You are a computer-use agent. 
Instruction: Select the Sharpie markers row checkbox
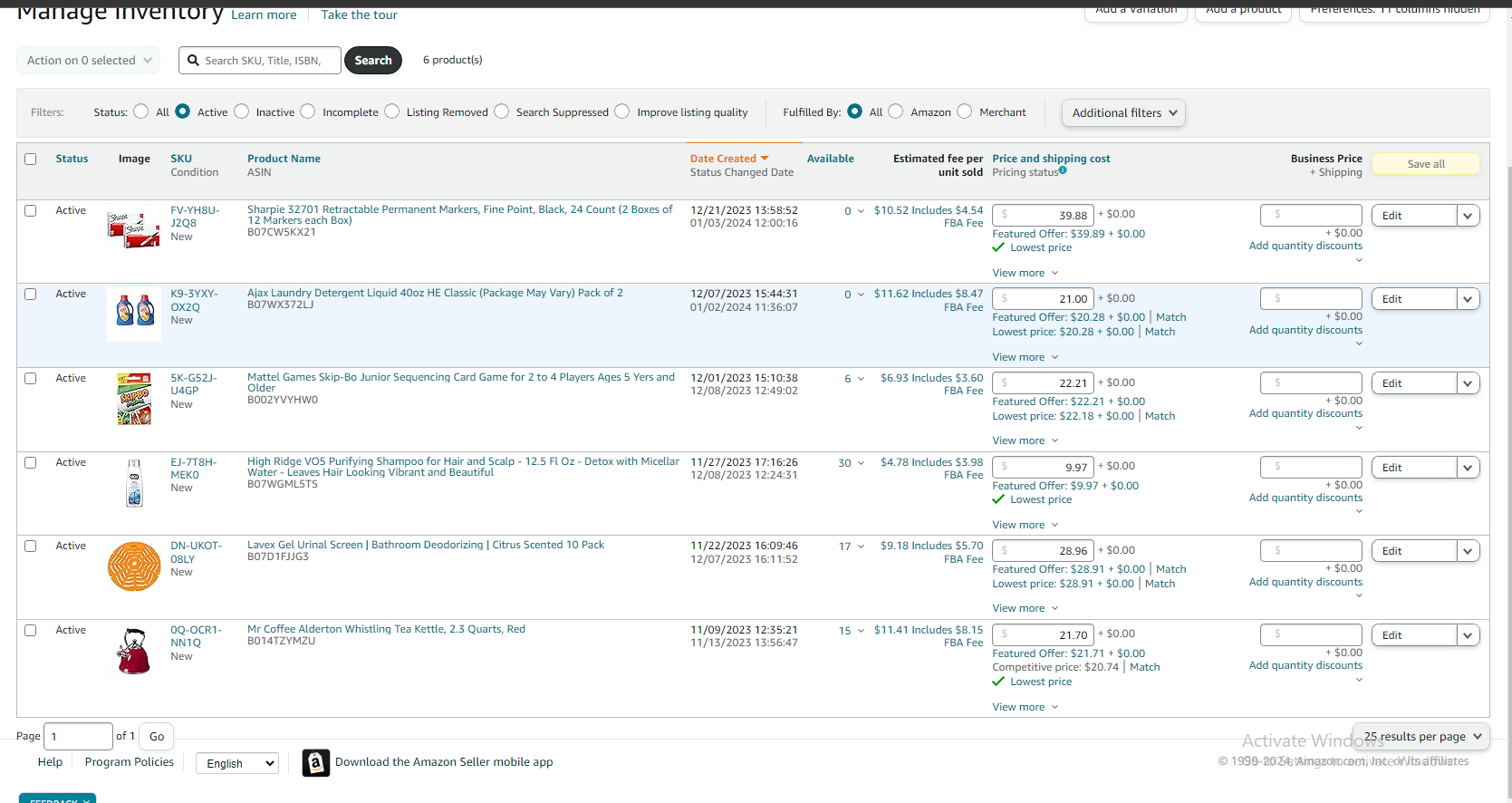[x=30, y=210]
